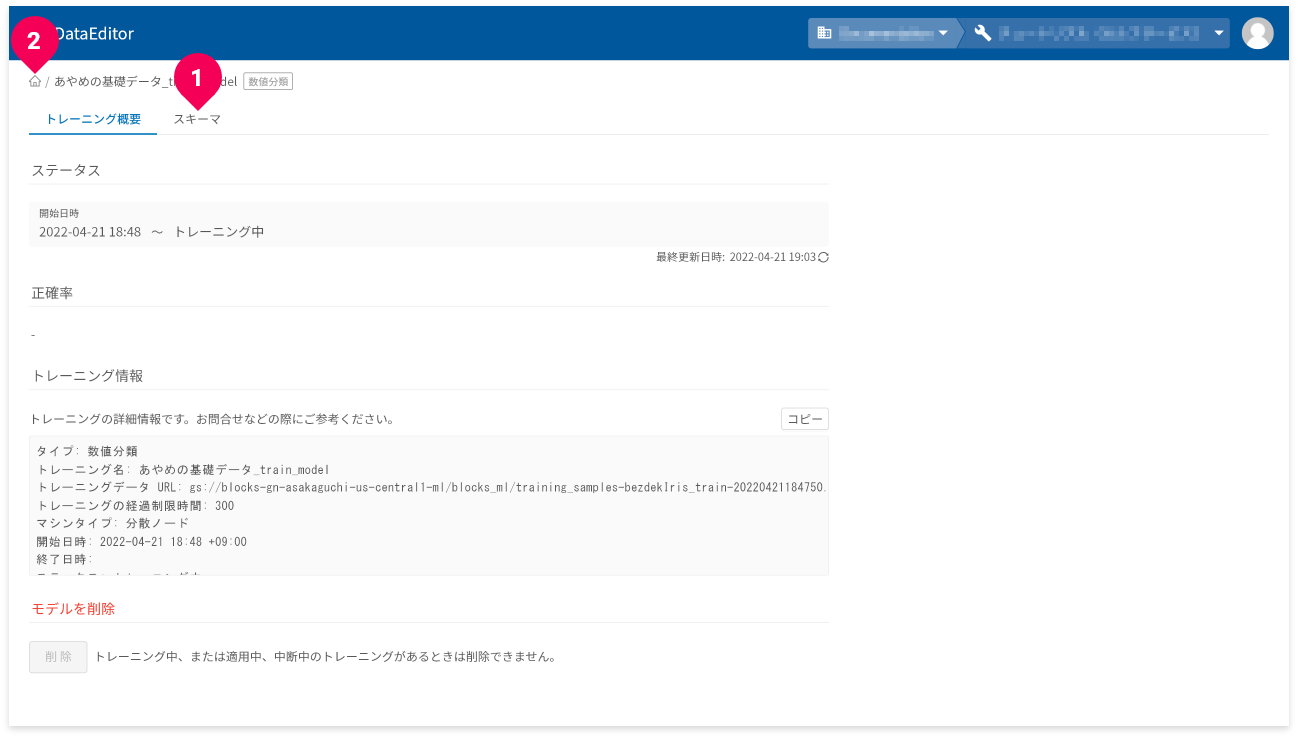Click the wrench project icon
Viewport: 1298px width, 738px height.
(x=982, y=33)
